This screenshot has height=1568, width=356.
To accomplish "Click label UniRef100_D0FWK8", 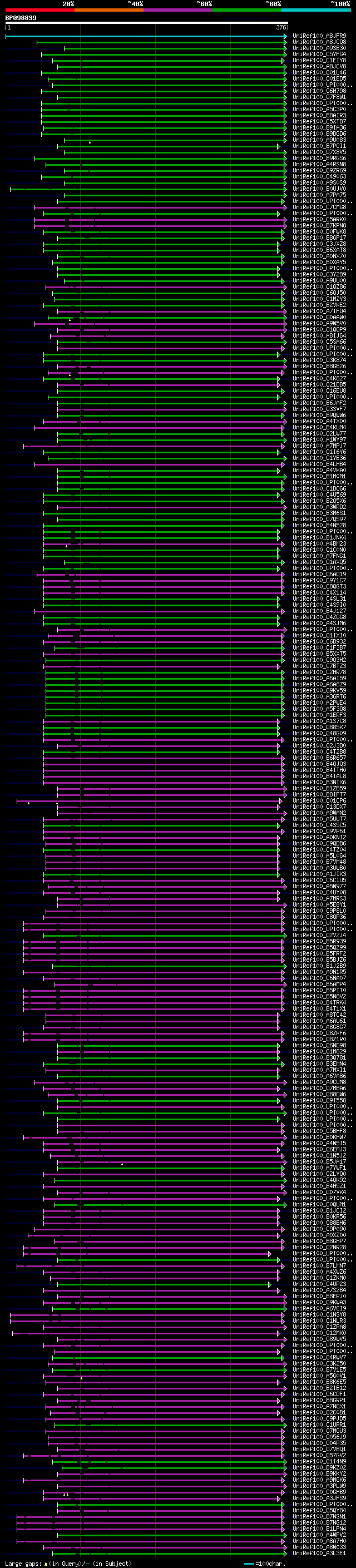I will (319, 231).
